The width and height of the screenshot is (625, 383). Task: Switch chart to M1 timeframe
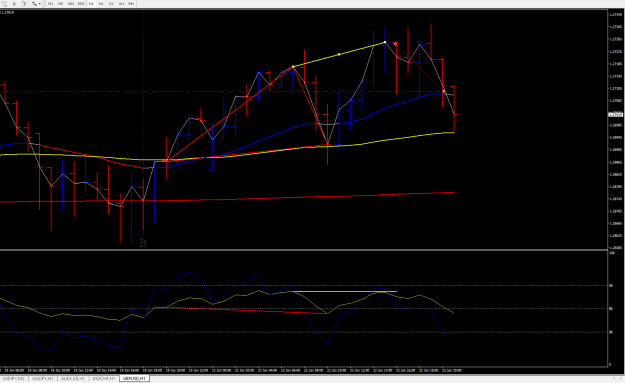pos(51,4)
